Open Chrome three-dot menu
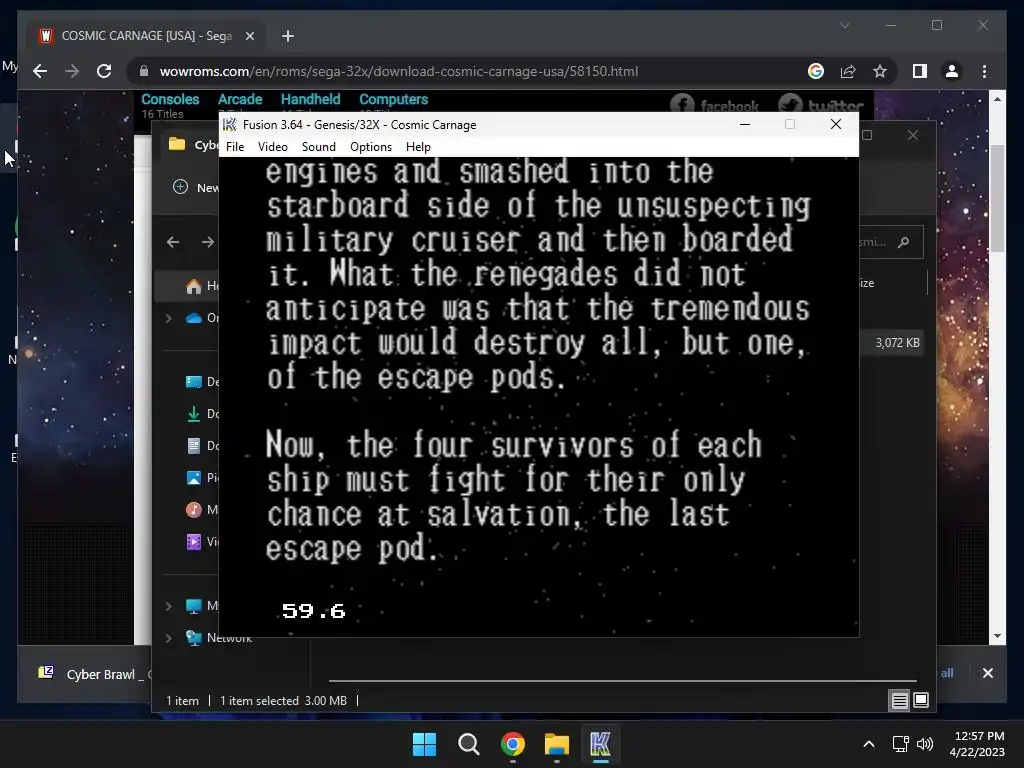This screenshot has width=1024, height=768. click(984, 71)
